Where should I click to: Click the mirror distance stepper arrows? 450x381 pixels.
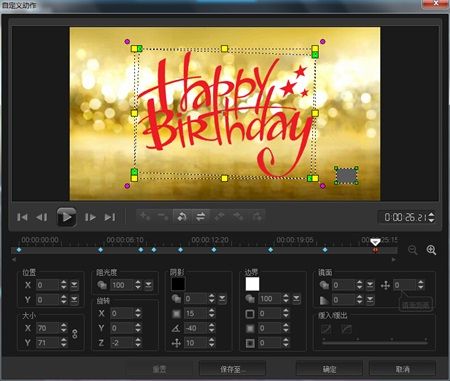point(421,285)
